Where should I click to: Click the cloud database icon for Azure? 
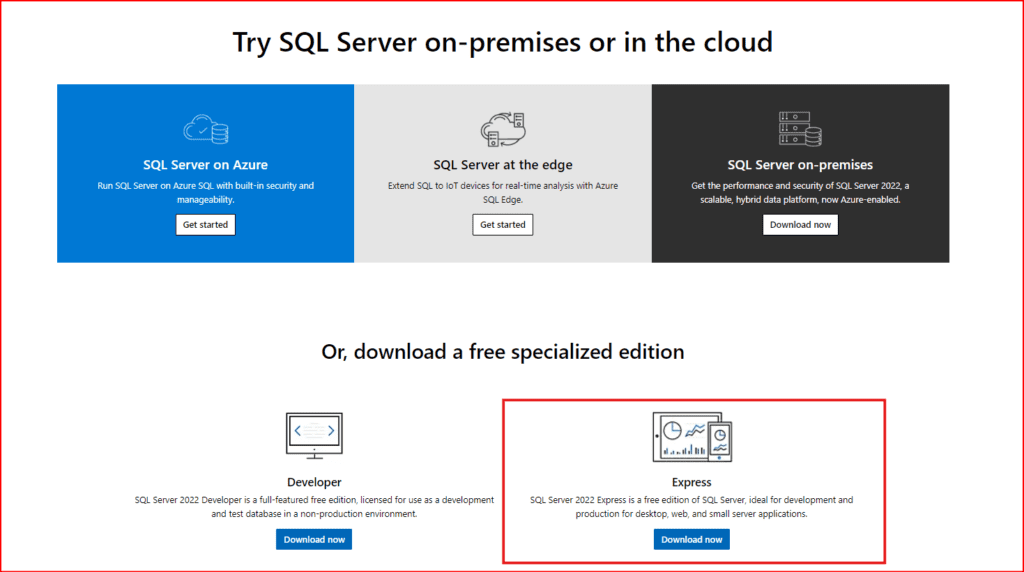coord(205,129)
